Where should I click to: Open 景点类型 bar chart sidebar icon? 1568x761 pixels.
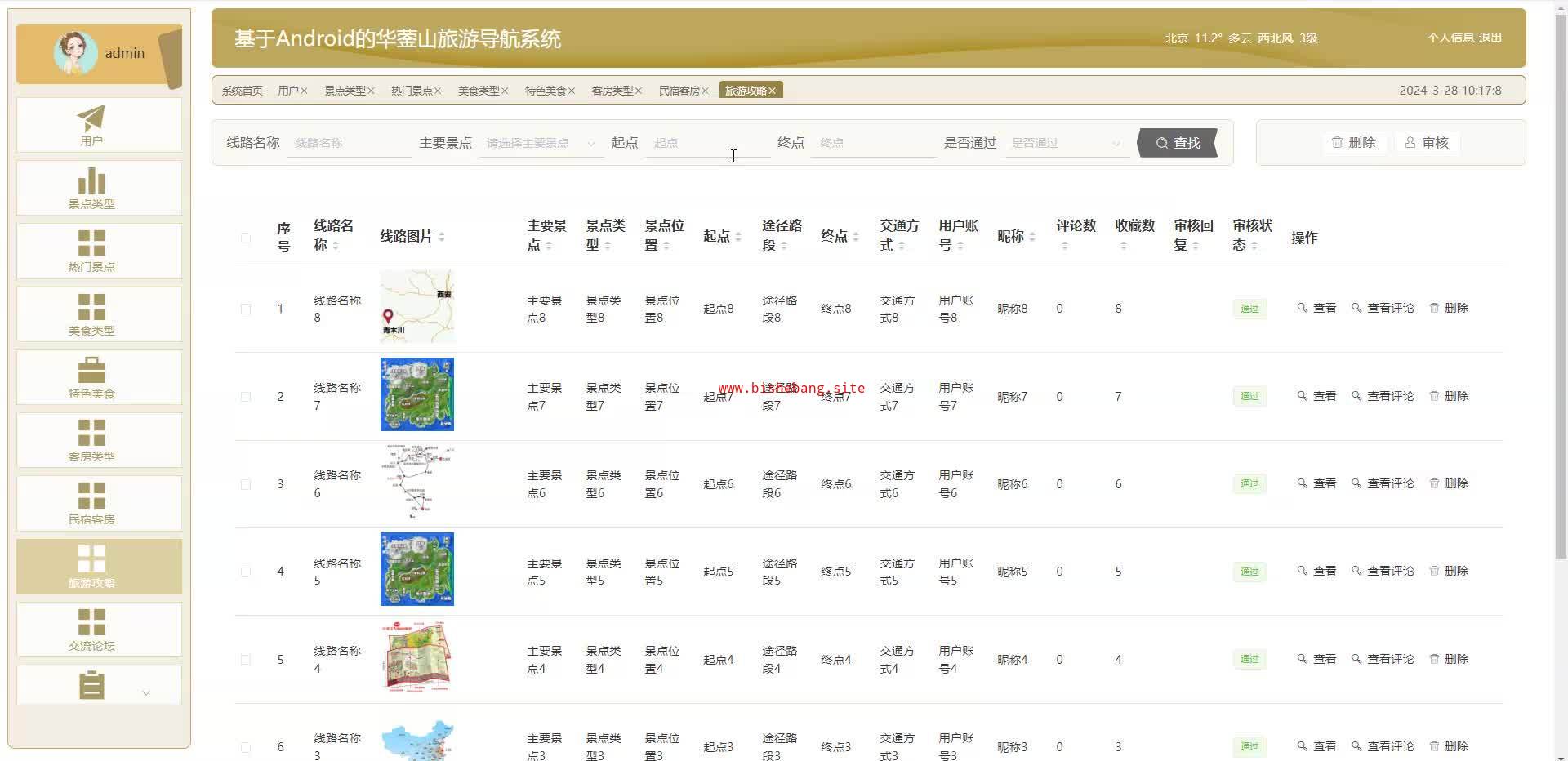pyautogui.click(x=91, y=181)
